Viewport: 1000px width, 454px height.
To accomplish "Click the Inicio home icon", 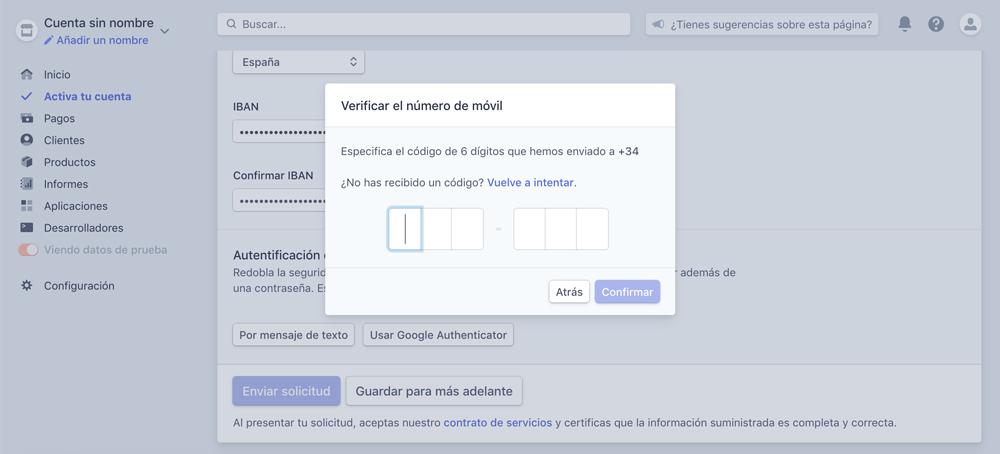I will (x=27, y=75).
